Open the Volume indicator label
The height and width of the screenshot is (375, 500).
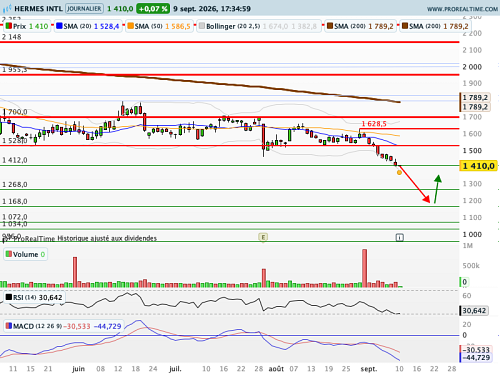(x=25, y=254)
